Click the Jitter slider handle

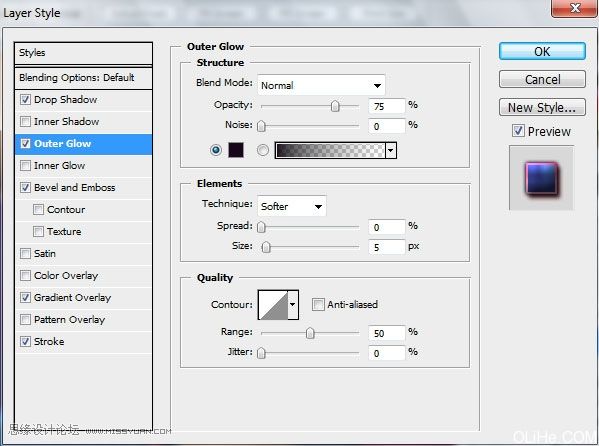coord(261,353)
